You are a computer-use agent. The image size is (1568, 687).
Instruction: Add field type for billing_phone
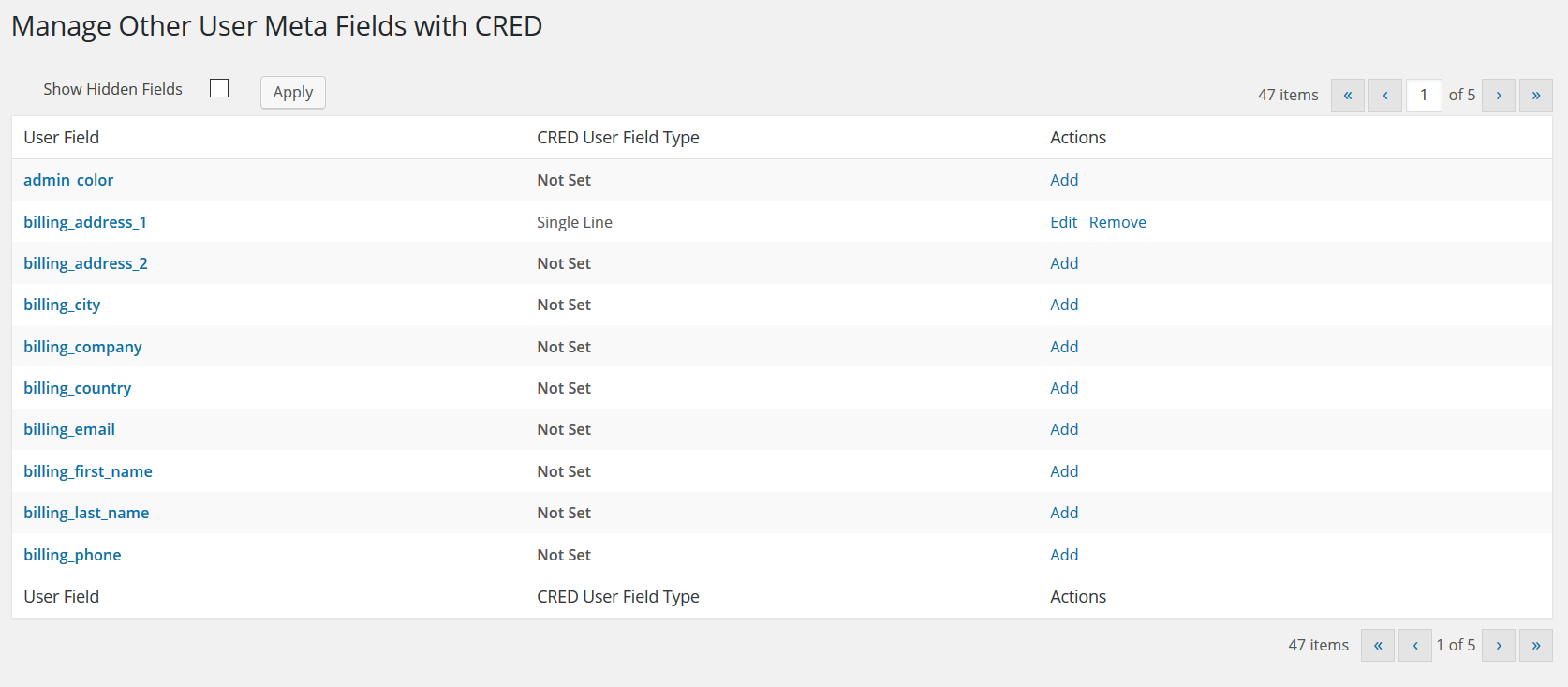(1064, 555)
